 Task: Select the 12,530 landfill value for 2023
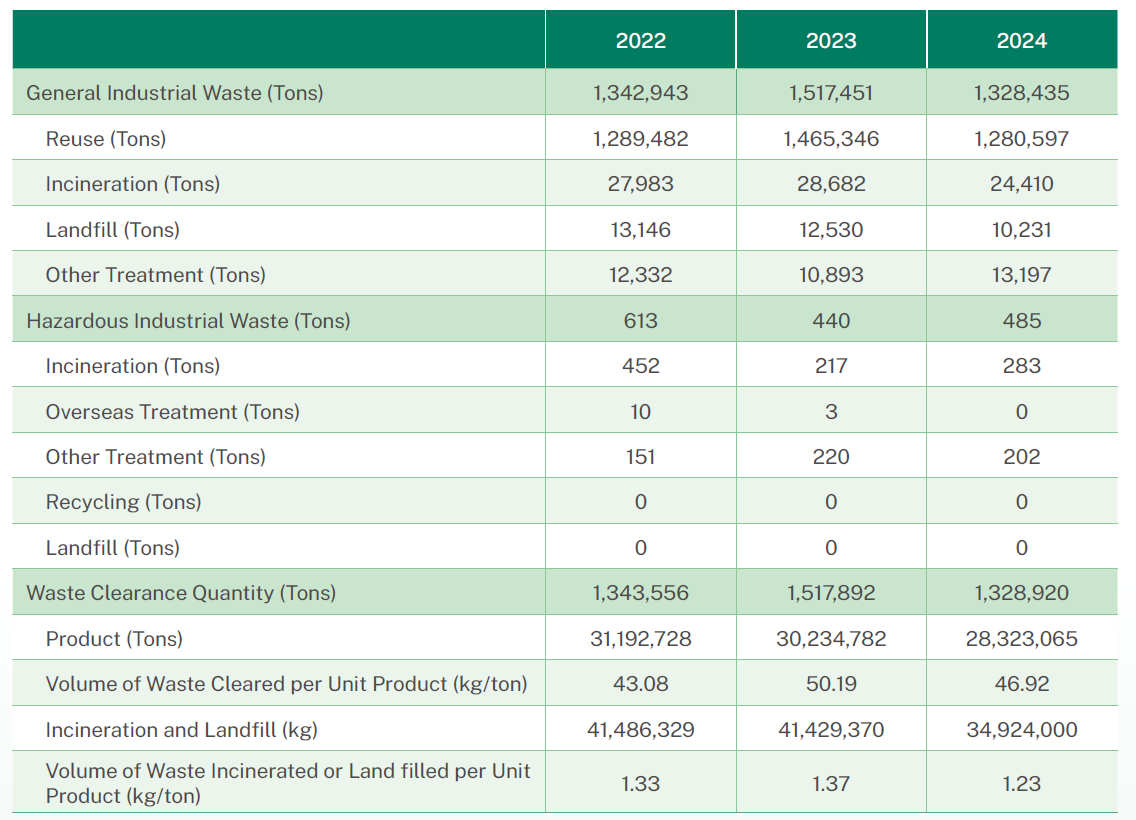click(831, 230)
